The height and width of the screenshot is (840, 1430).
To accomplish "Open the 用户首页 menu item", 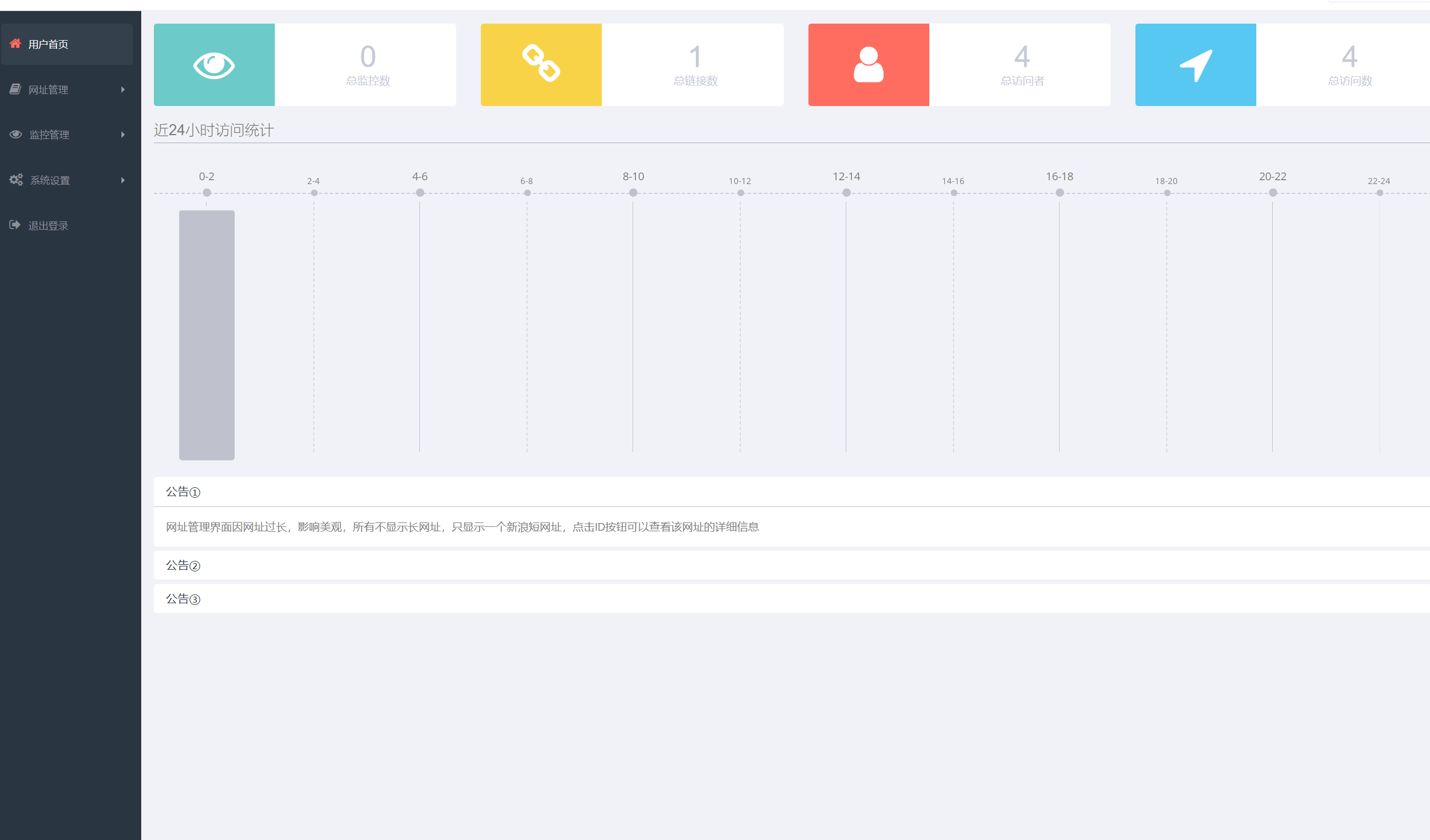I will tap(48, 44).
